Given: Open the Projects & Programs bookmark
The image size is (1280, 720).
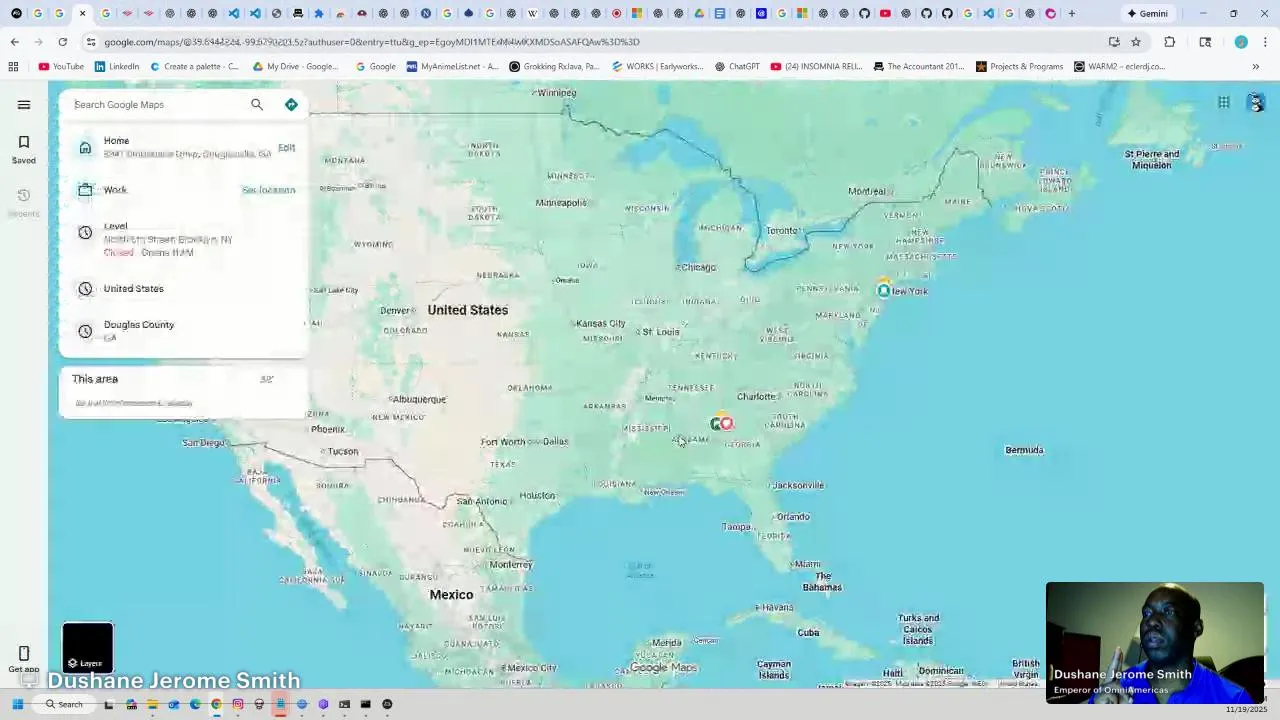Looking at the screenshot, I should 1019,67.
